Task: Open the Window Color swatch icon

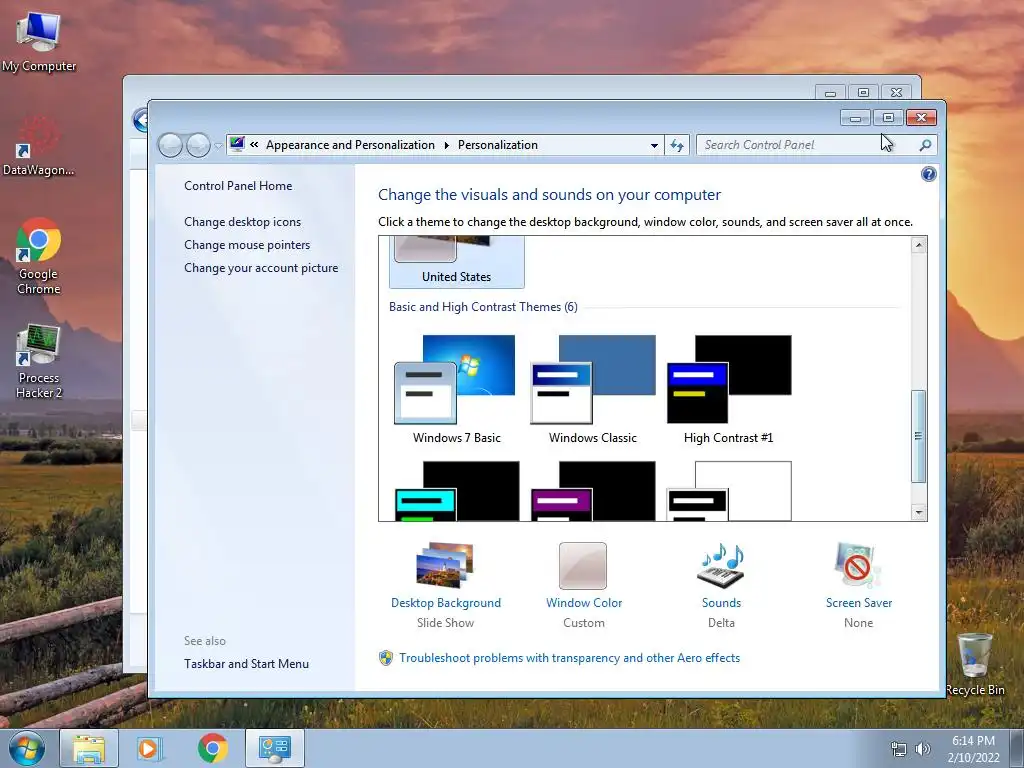Action: click(583, 566)
